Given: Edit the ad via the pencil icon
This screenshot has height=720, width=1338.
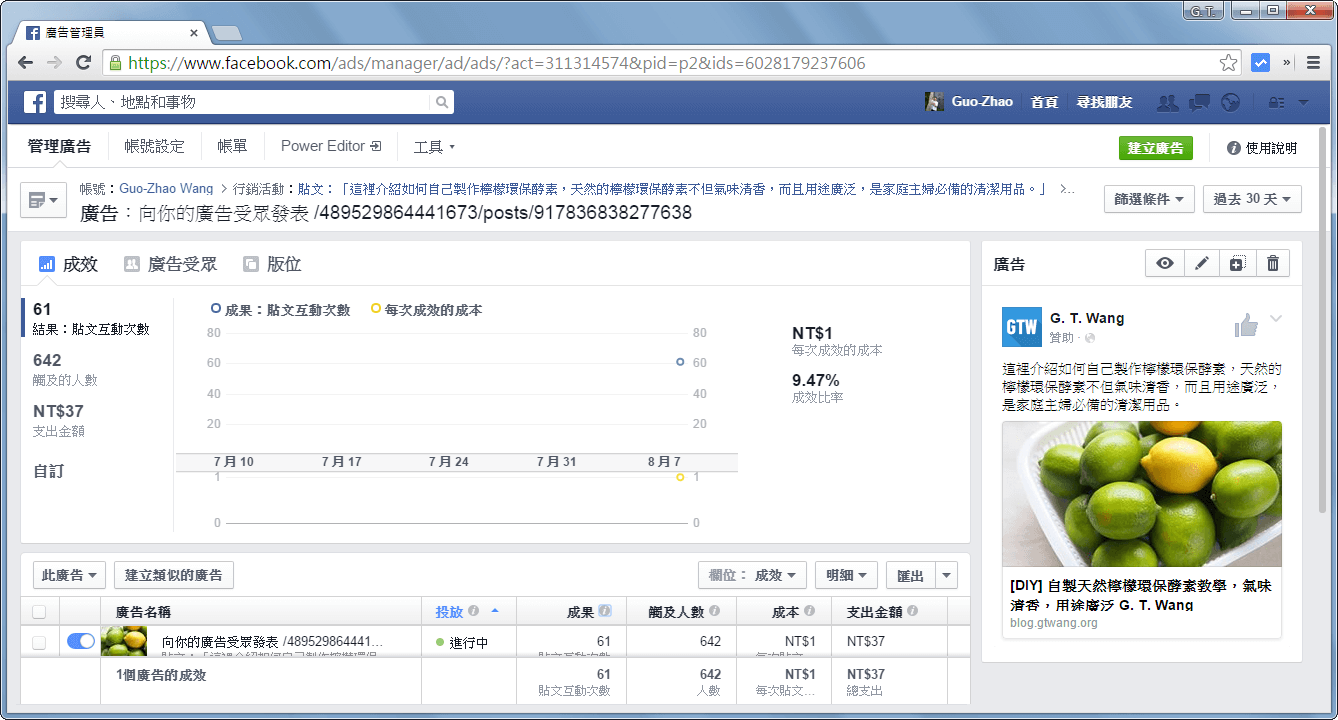Looking at the screenshot, I should (1201, 263).
